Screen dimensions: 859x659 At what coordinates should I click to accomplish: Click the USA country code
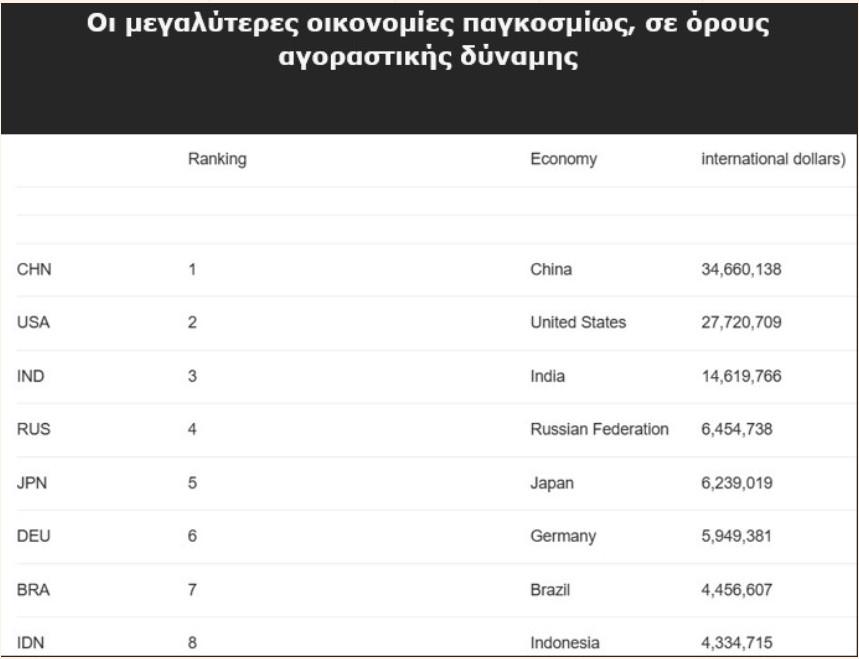coord(34,322)
